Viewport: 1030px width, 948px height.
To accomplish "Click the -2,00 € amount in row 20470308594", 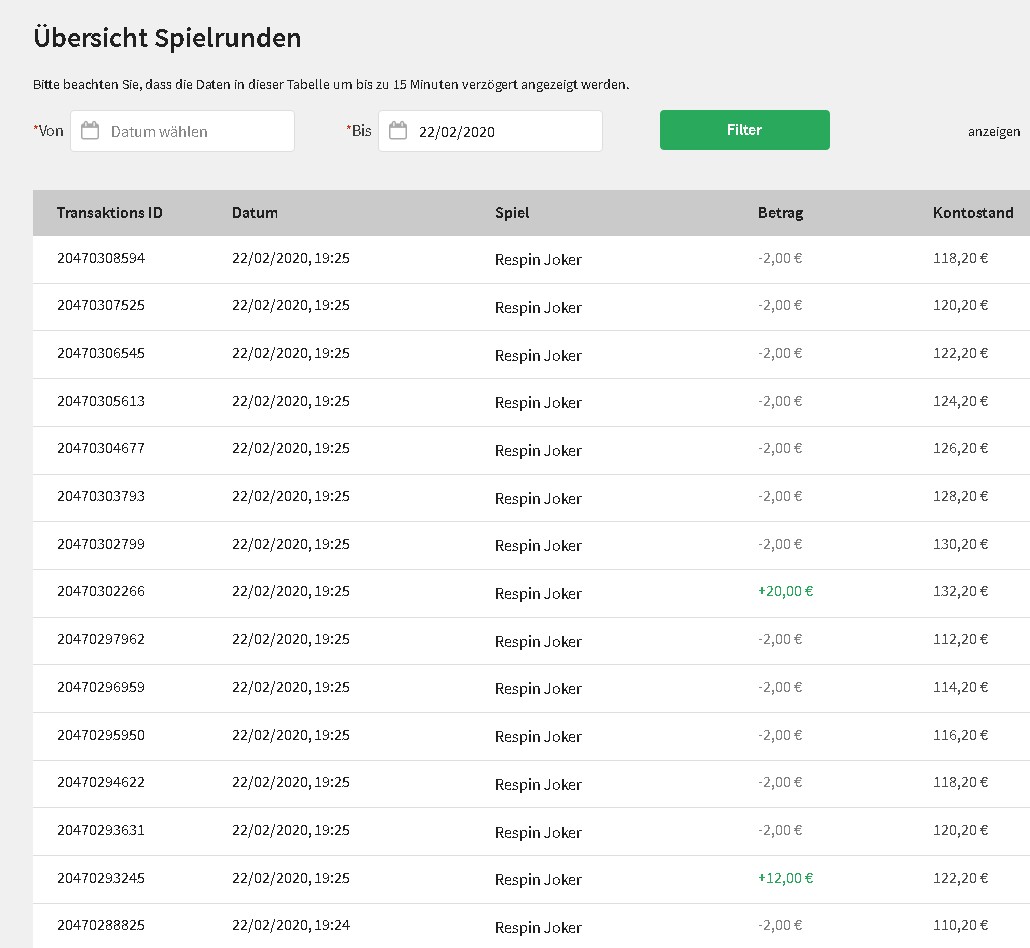I will click(780, 258).
